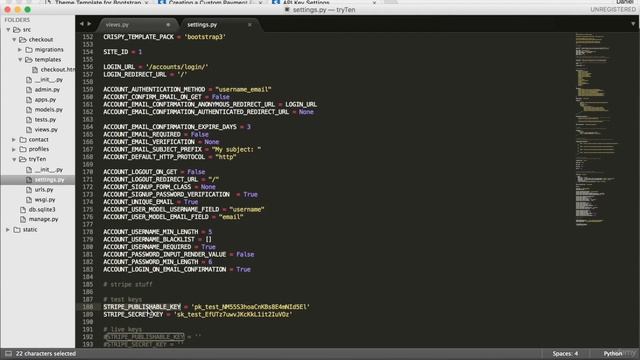Open apps.py in the sidebar

45,100
